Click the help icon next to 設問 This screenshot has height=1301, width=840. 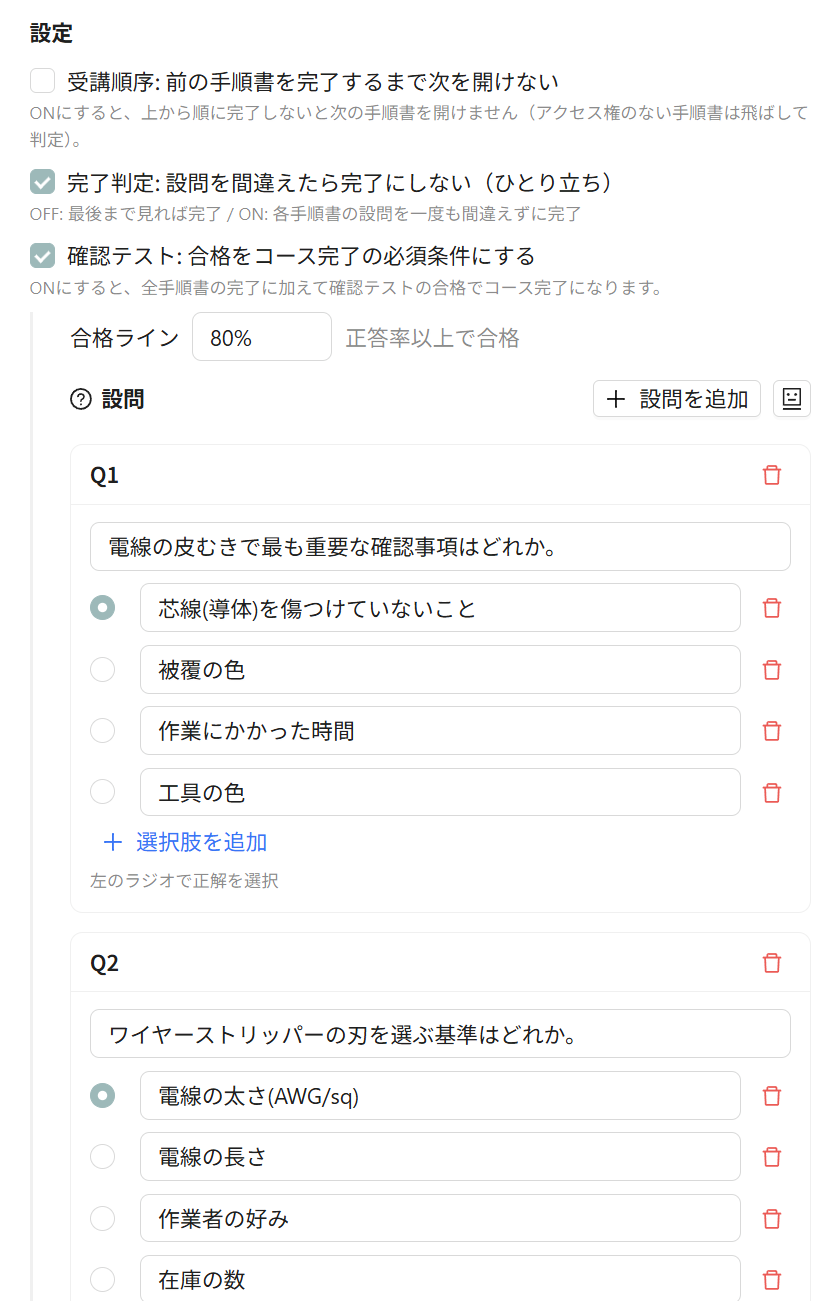click(x=81, y=400)
